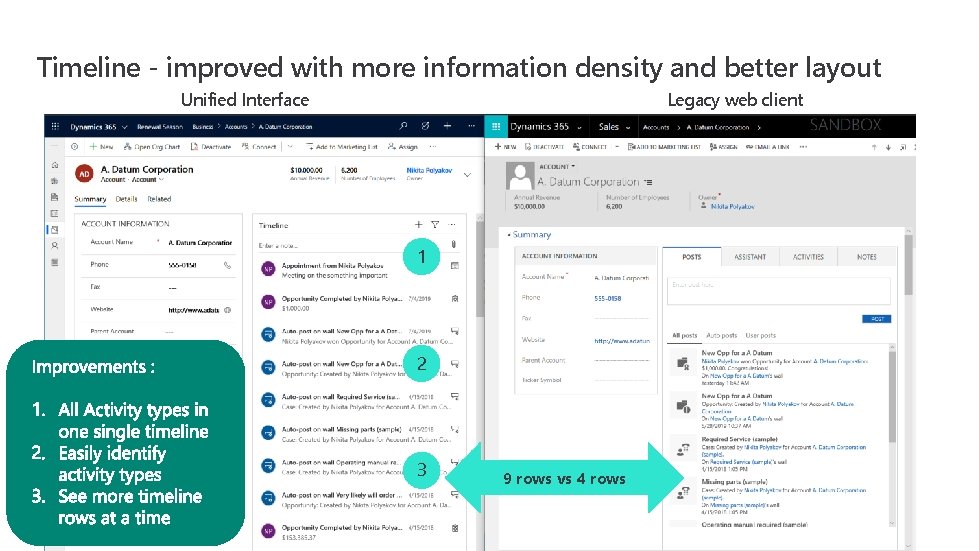Screen dimensions: 979x551
Task: Click the globe icon beside Website field
Action: [227, 310]
